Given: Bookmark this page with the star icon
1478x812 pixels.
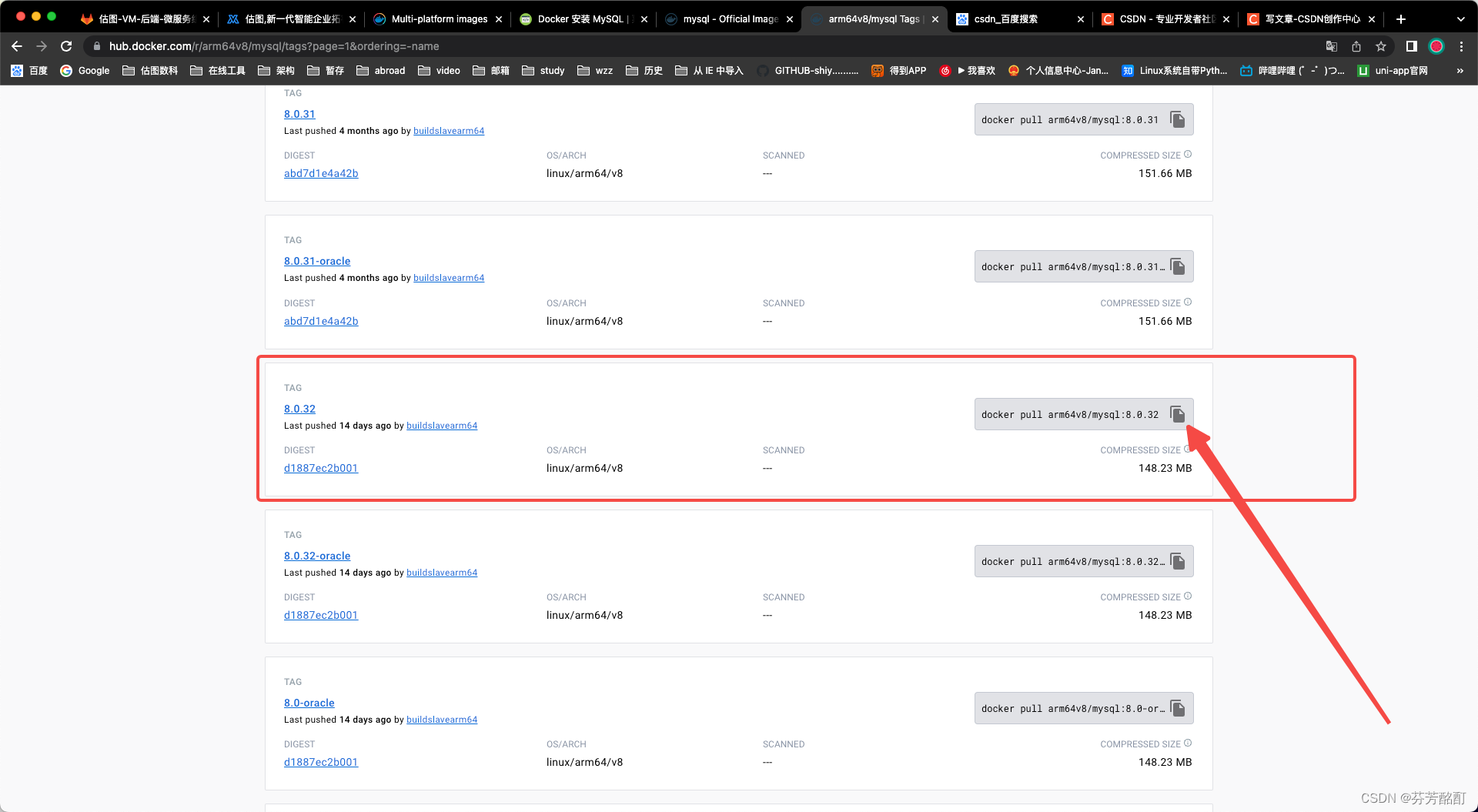Looking at the screenshot, I should [x=1381, y=46].
